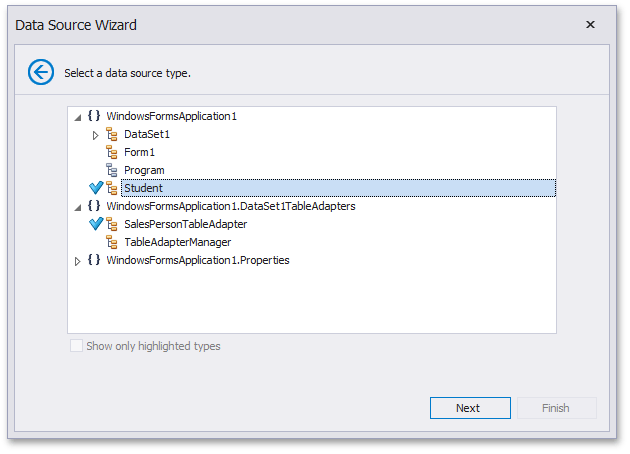Click the blue checkmark beside Student
The height and width of the screenshot is (454, 630).
click(96, 188)
